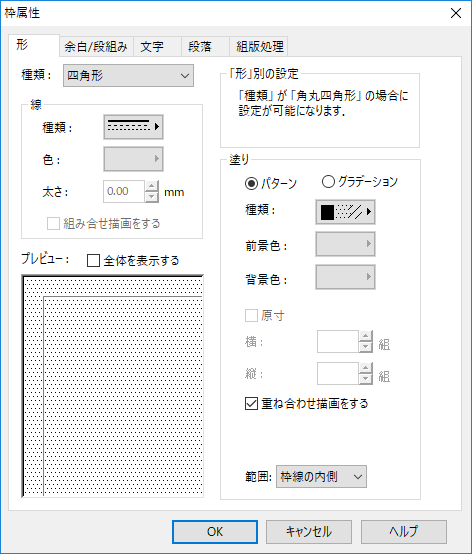Viewport: 472px width, 554px height.
Task: Click the 横 spinner up arrow
Action: [366, 336]
